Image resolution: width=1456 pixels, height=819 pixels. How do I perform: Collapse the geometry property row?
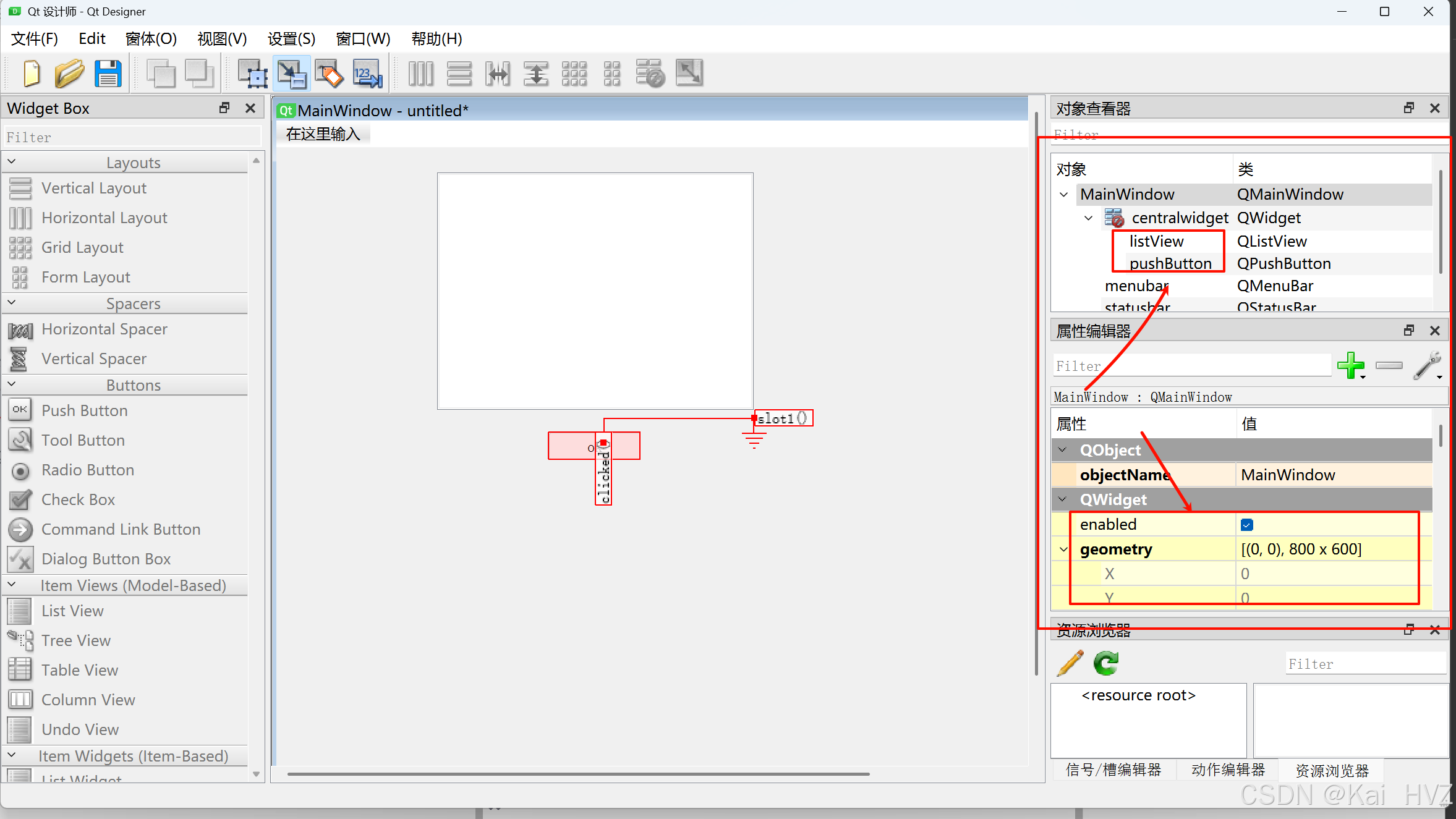pos(1063,549)
